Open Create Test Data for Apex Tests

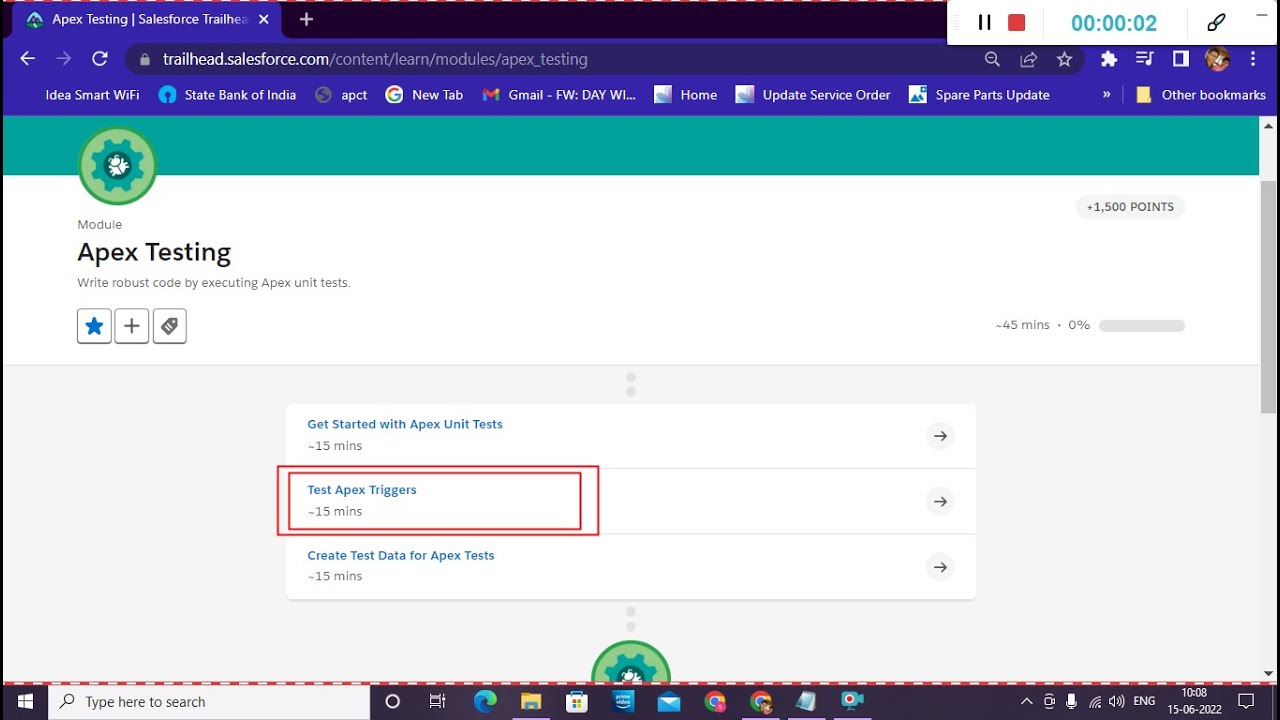[401, 555]
